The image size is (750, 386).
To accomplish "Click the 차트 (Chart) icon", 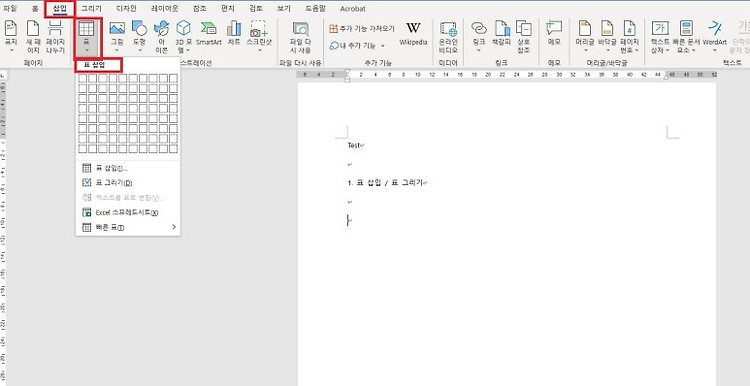I will click(234, 29).
